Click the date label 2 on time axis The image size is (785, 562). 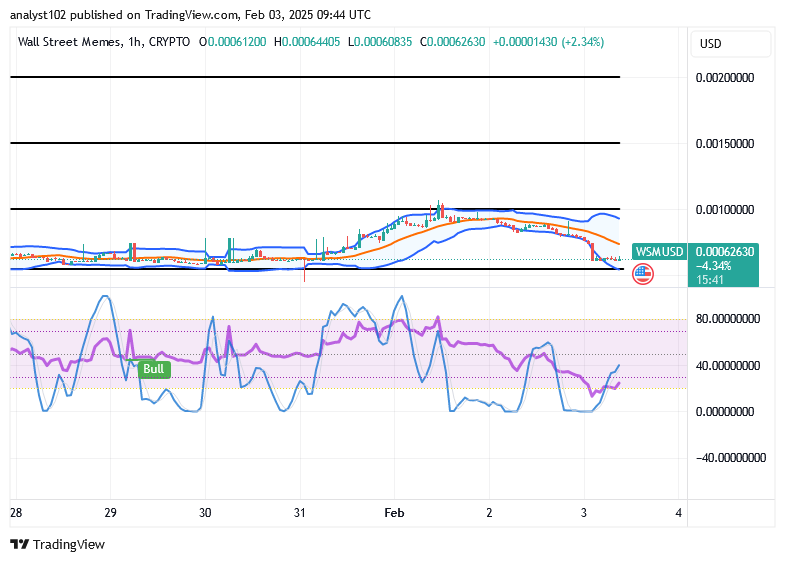tap(489, 513)
